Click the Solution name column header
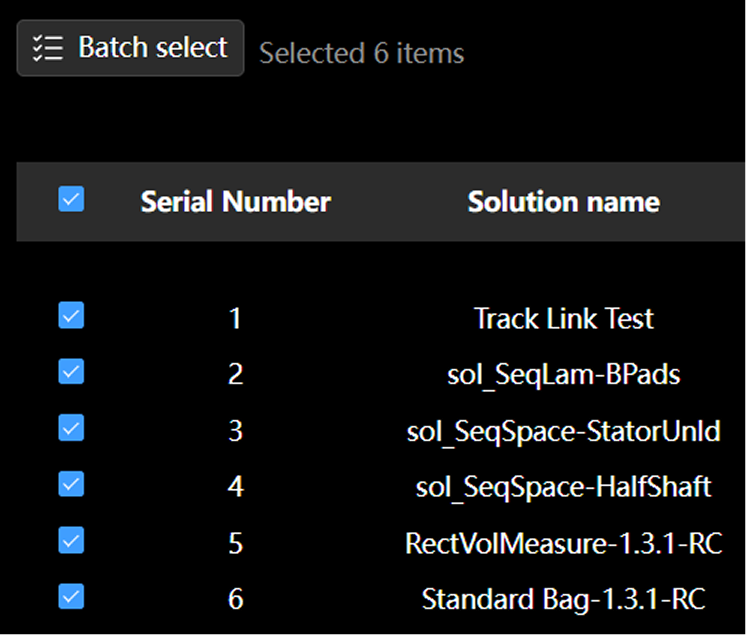Screen dimensions: 746x635 (563, 202)
